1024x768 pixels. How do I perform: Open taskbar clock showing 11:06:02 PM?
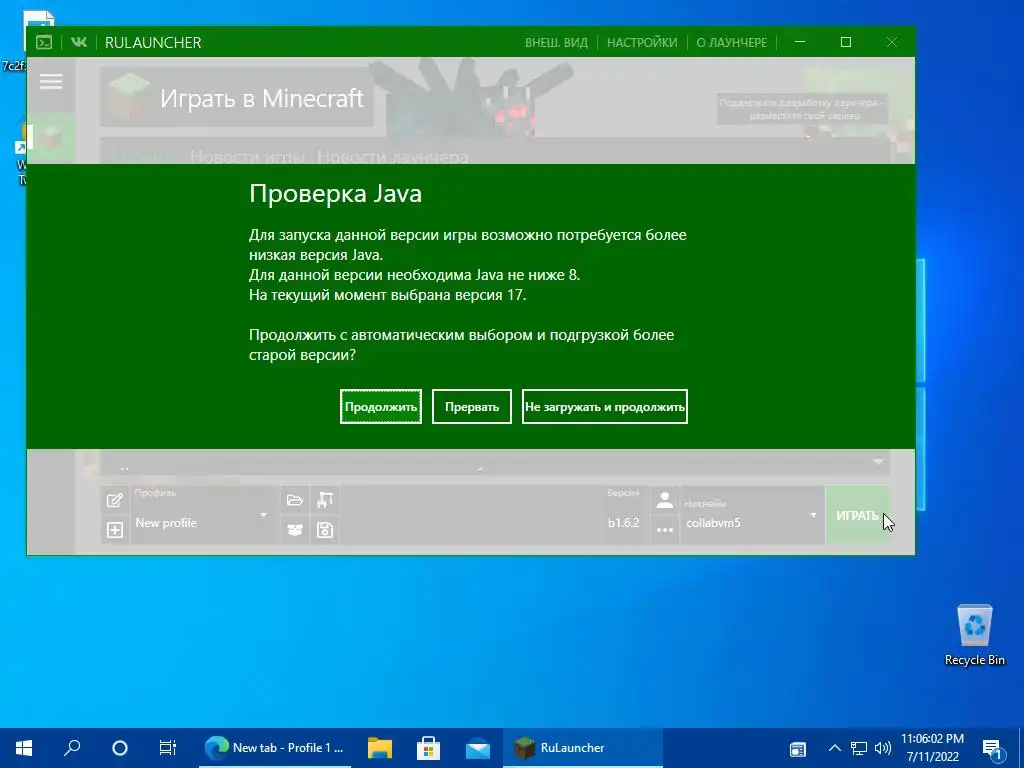[933, 748]
